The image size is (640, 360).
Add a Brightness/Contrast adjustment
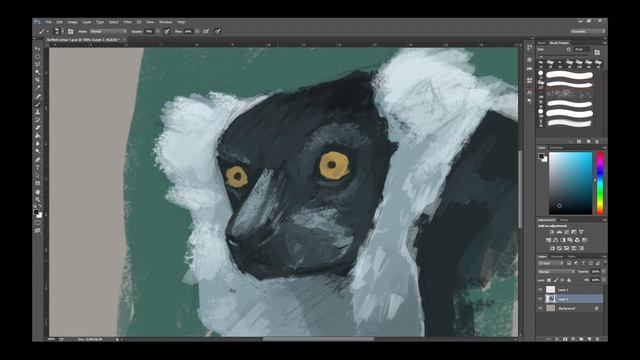pos(552,232)
